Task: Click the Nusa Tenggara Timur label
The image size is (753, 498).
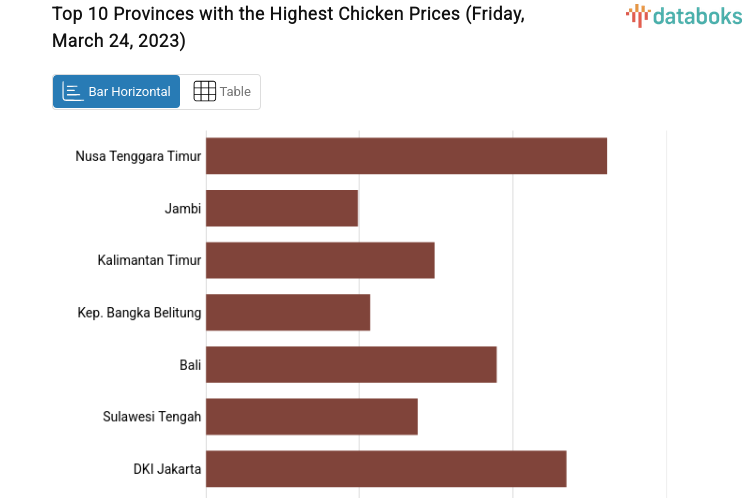Action: click(138, 156)
